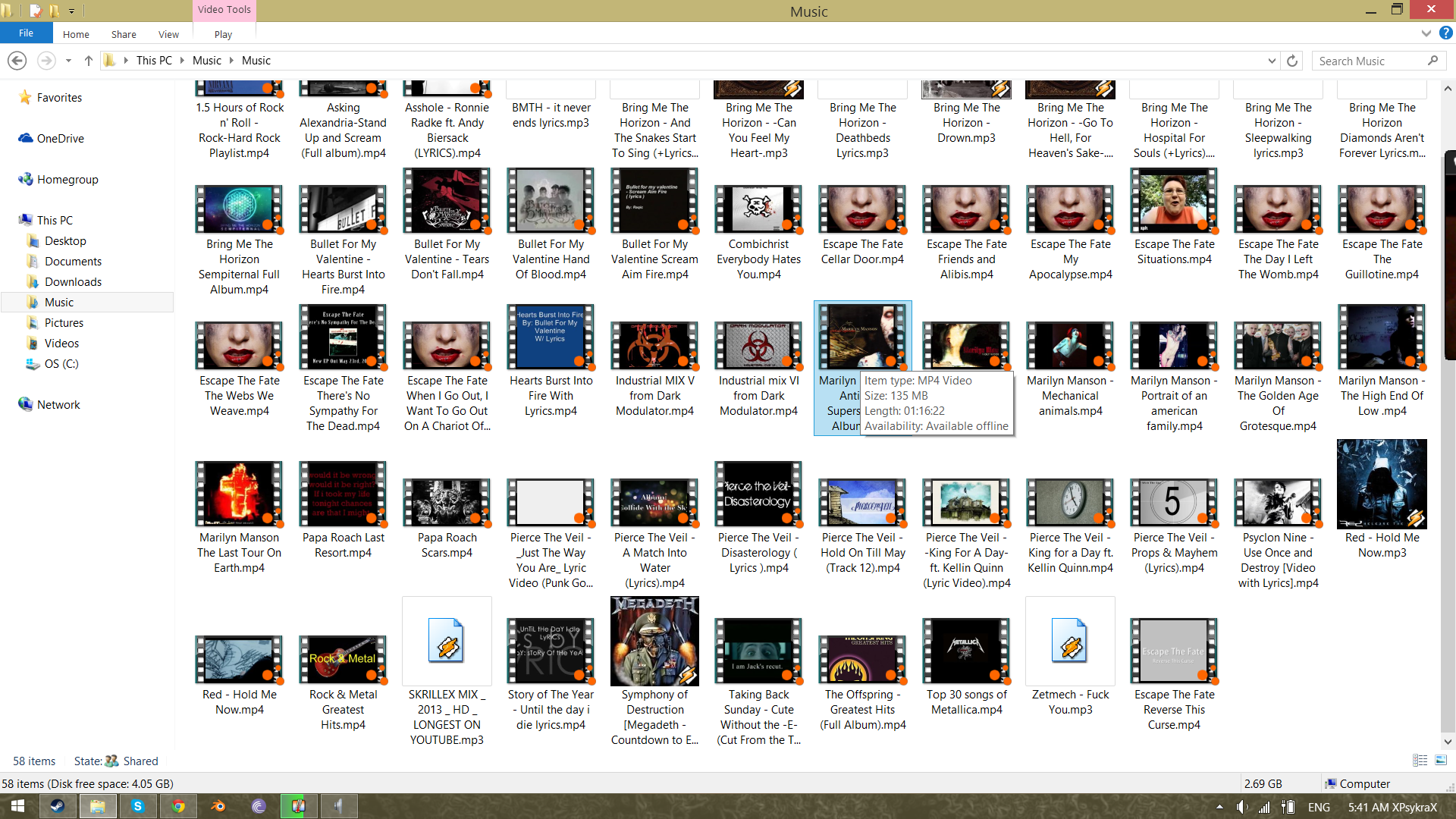Go up one folder level

pyautogui.click(x=89, y=61)
